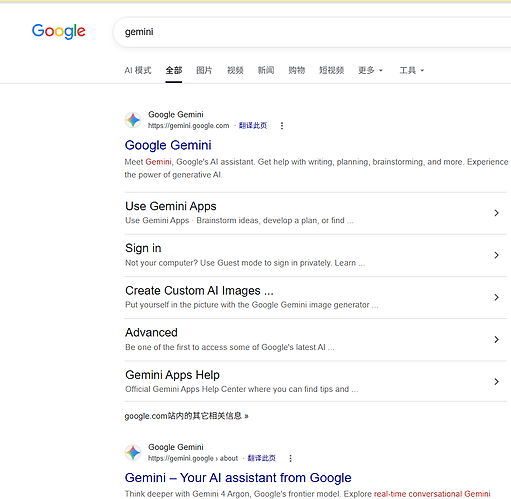Select the 全部 tab
511x499 pixels.
tap(174, 70)
